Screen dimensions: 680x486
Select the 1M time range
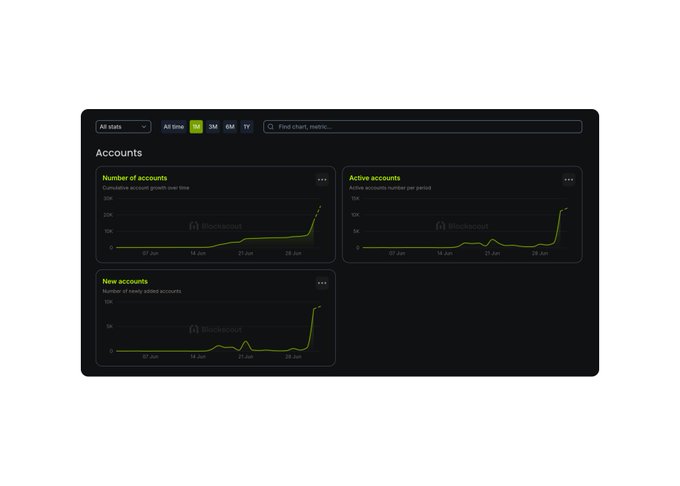click(196, 127)
